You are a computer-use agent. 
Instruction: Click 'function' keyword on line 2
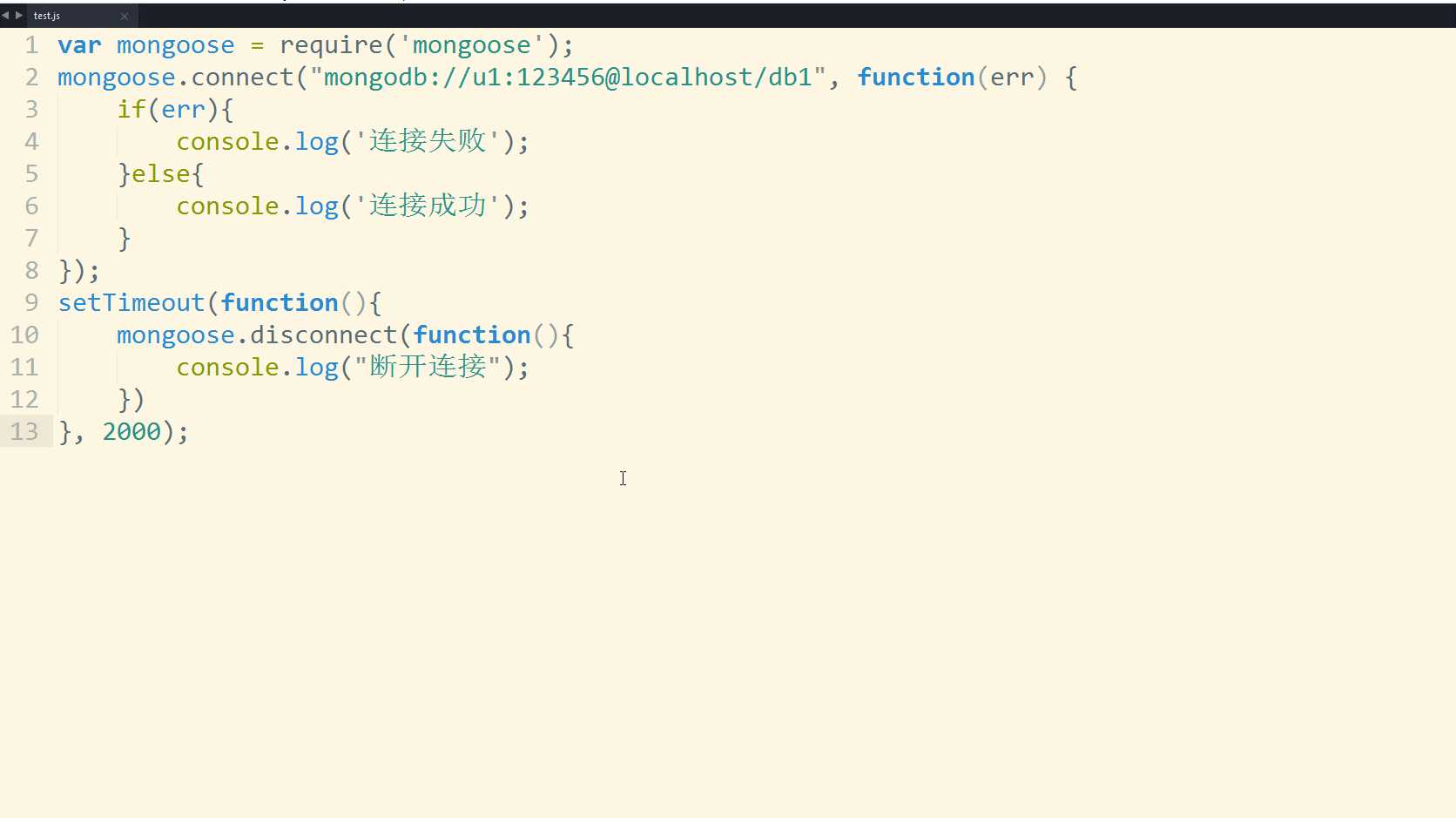pos(915,78)
